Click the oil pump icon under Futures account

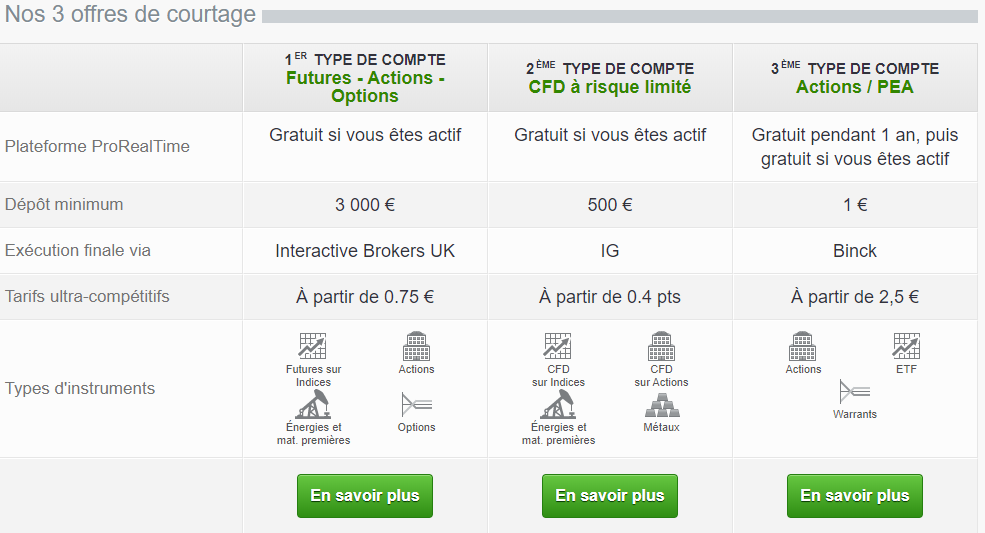[x=313, y=404]
